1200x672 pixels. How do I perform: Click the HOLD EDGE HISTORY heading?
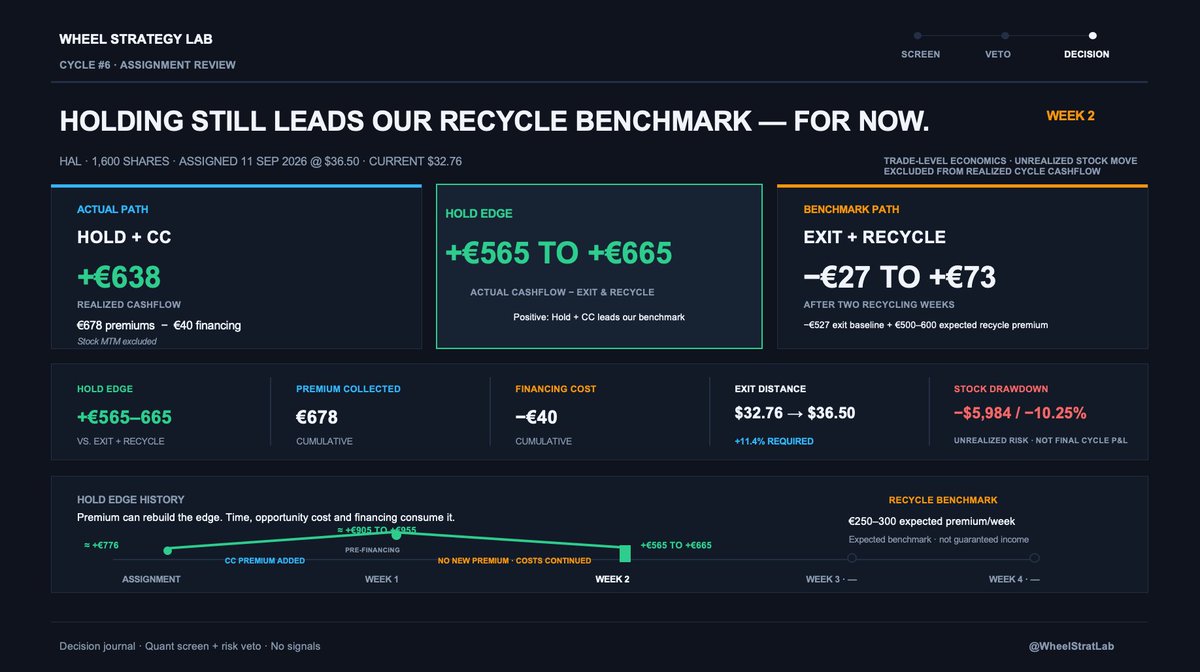131,500
